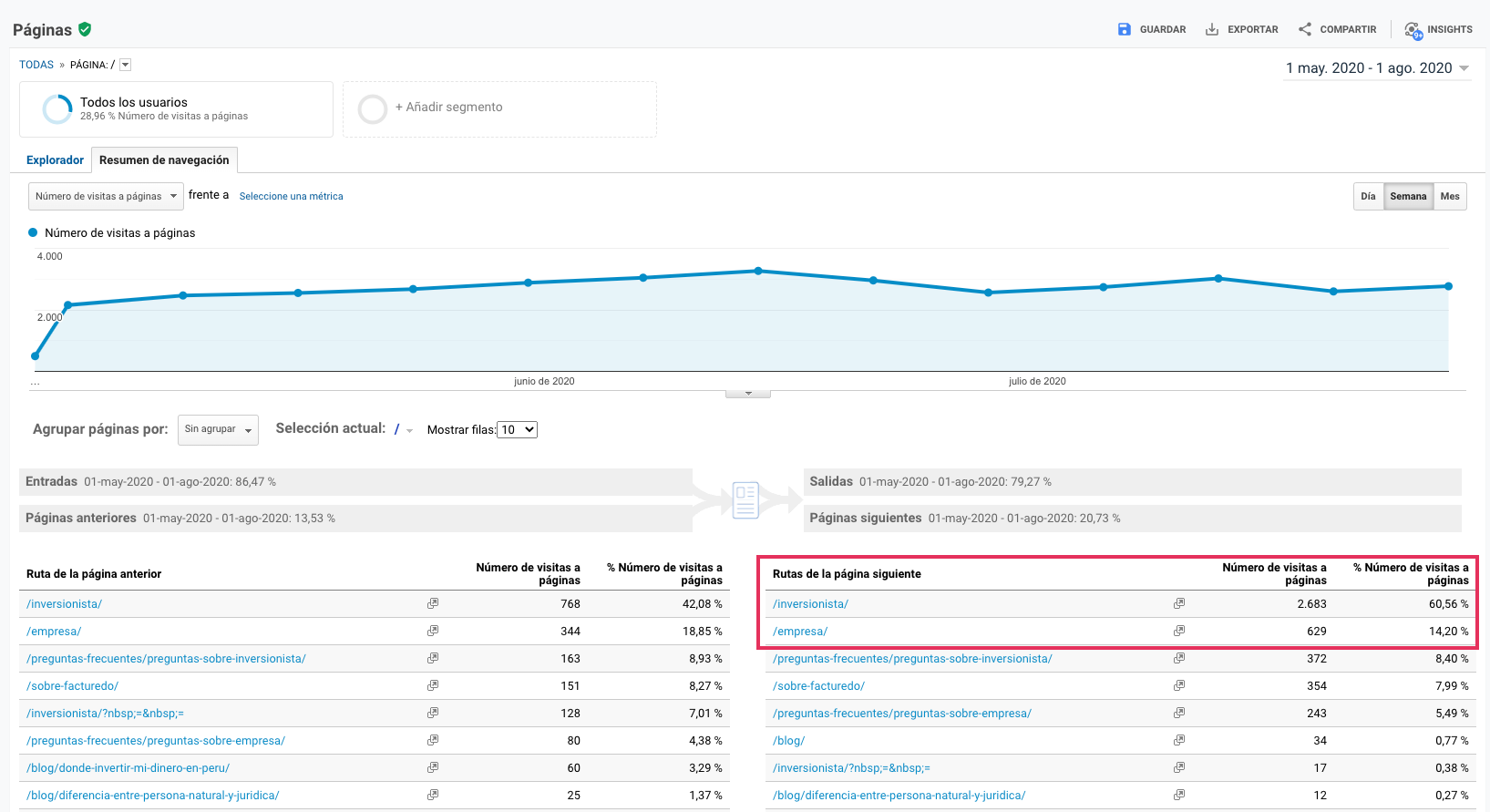Open next /inversionista/ page external icon

tap(1179, 603)
